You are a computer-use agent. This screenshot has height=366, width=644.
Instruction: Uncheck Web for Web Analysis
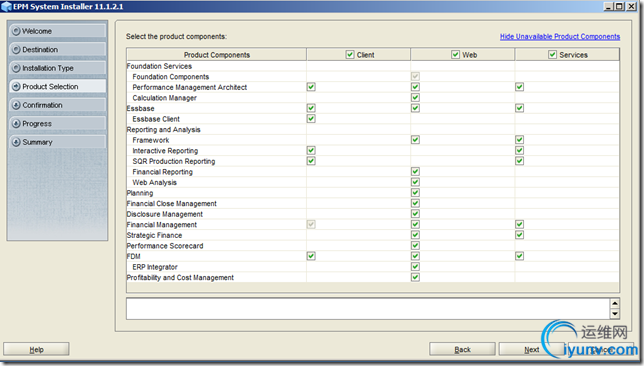click(x=415, y=182)
